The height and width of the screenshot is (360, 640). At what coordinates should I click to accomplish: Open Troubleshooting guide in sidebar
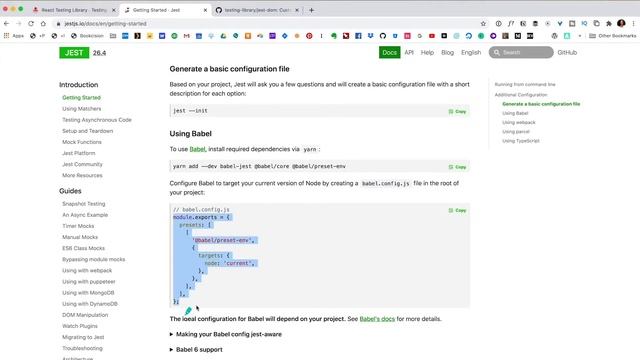[x=82, y=348]
